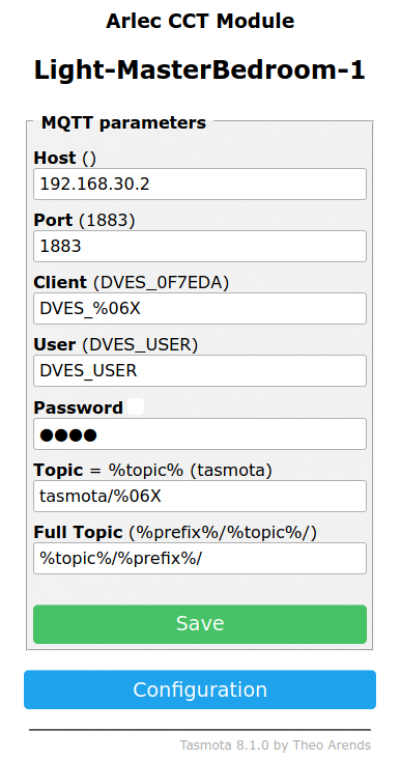Click the Full Topic label text

point(78,532)
